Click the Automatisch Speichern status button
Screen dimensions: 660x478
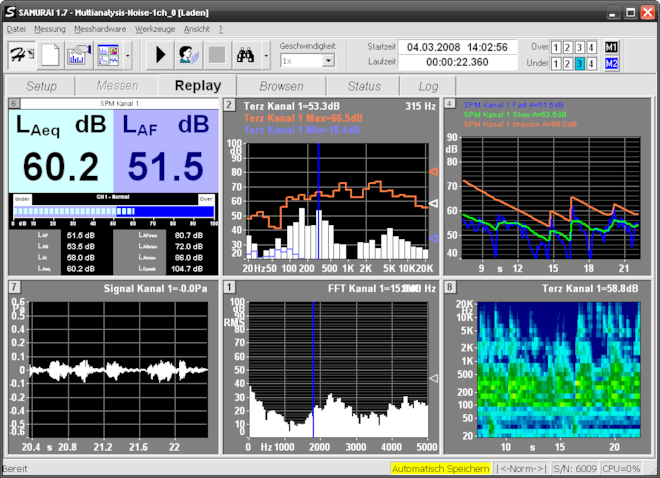(440, 469)
